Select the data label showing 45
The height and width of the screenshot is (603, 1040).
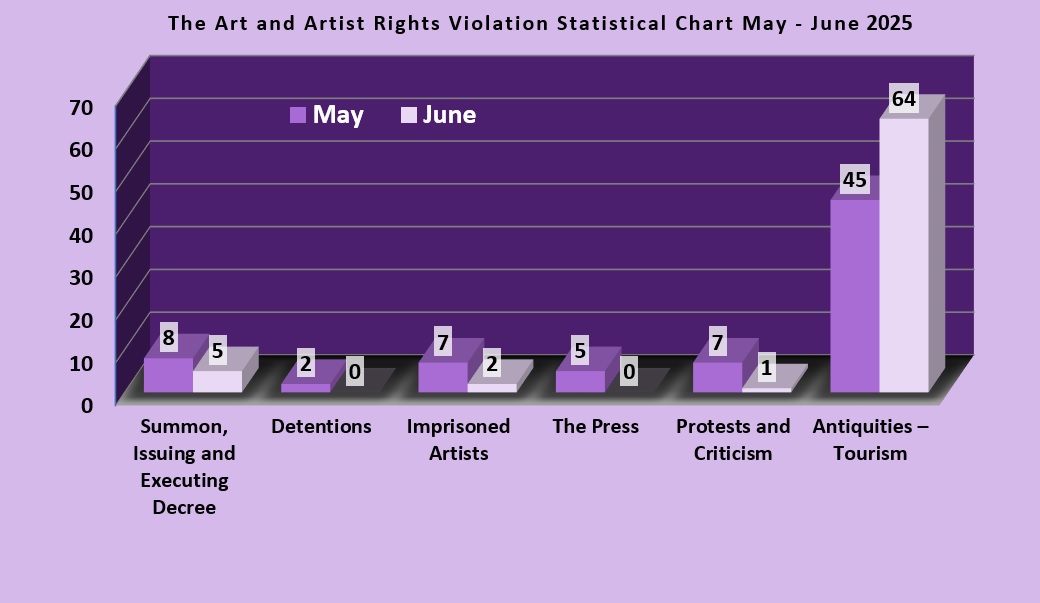point(855,181)
